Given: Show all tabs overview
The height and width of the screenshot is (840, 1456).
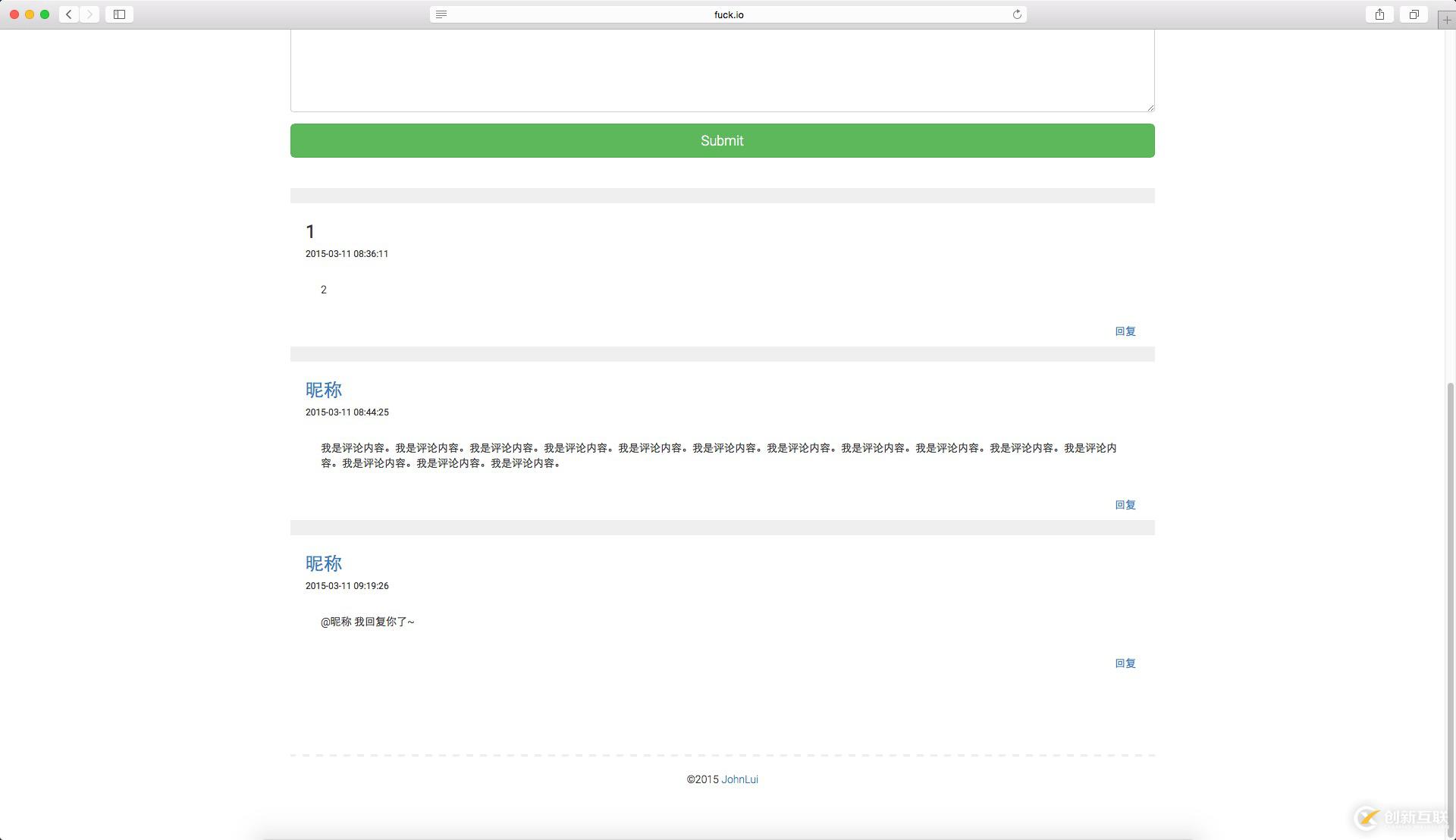Looking at the screenshot, I should (x=1413, y=14).
